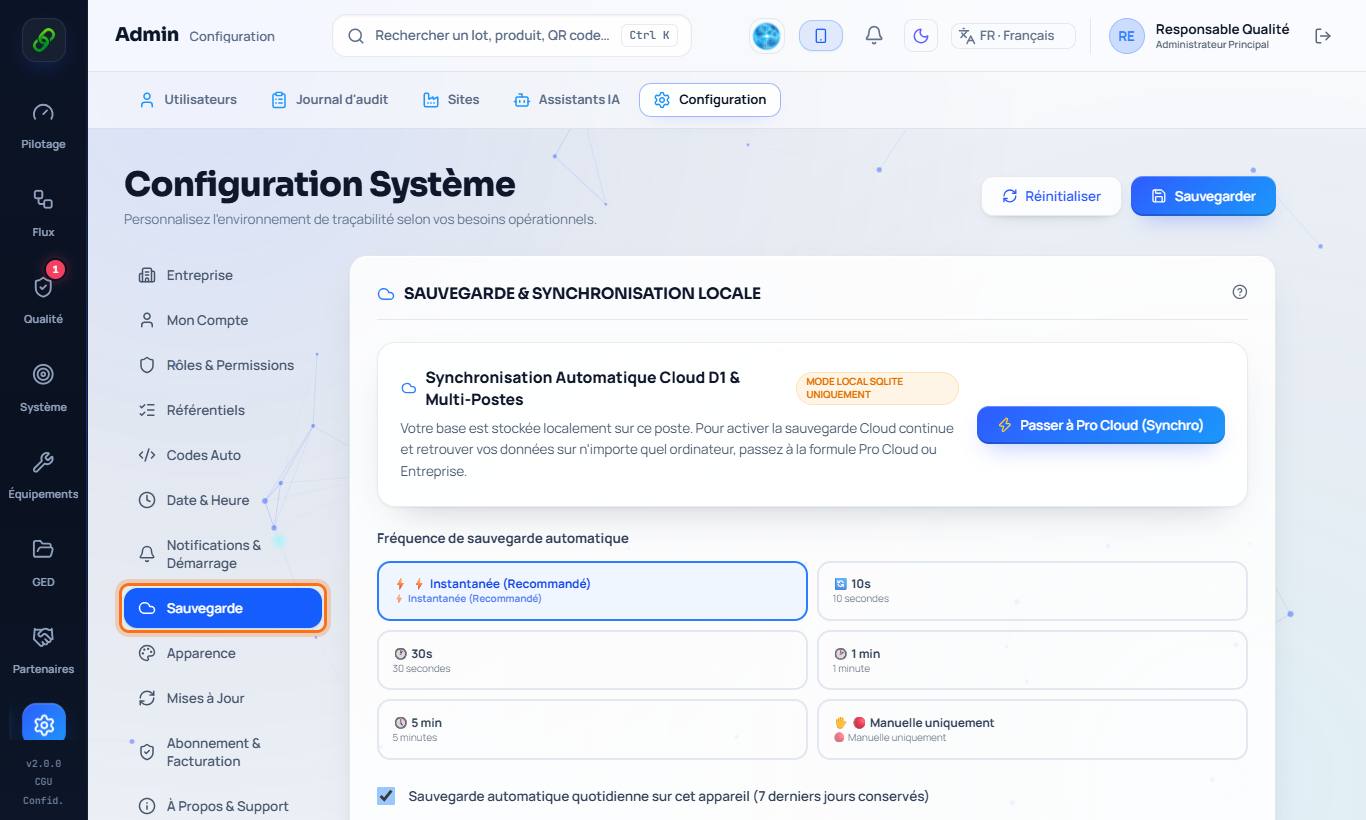Click the RE user avatar
The width and height of the screenshot is (1366, 820).
pyautogui.click(x=1126, y=36)
